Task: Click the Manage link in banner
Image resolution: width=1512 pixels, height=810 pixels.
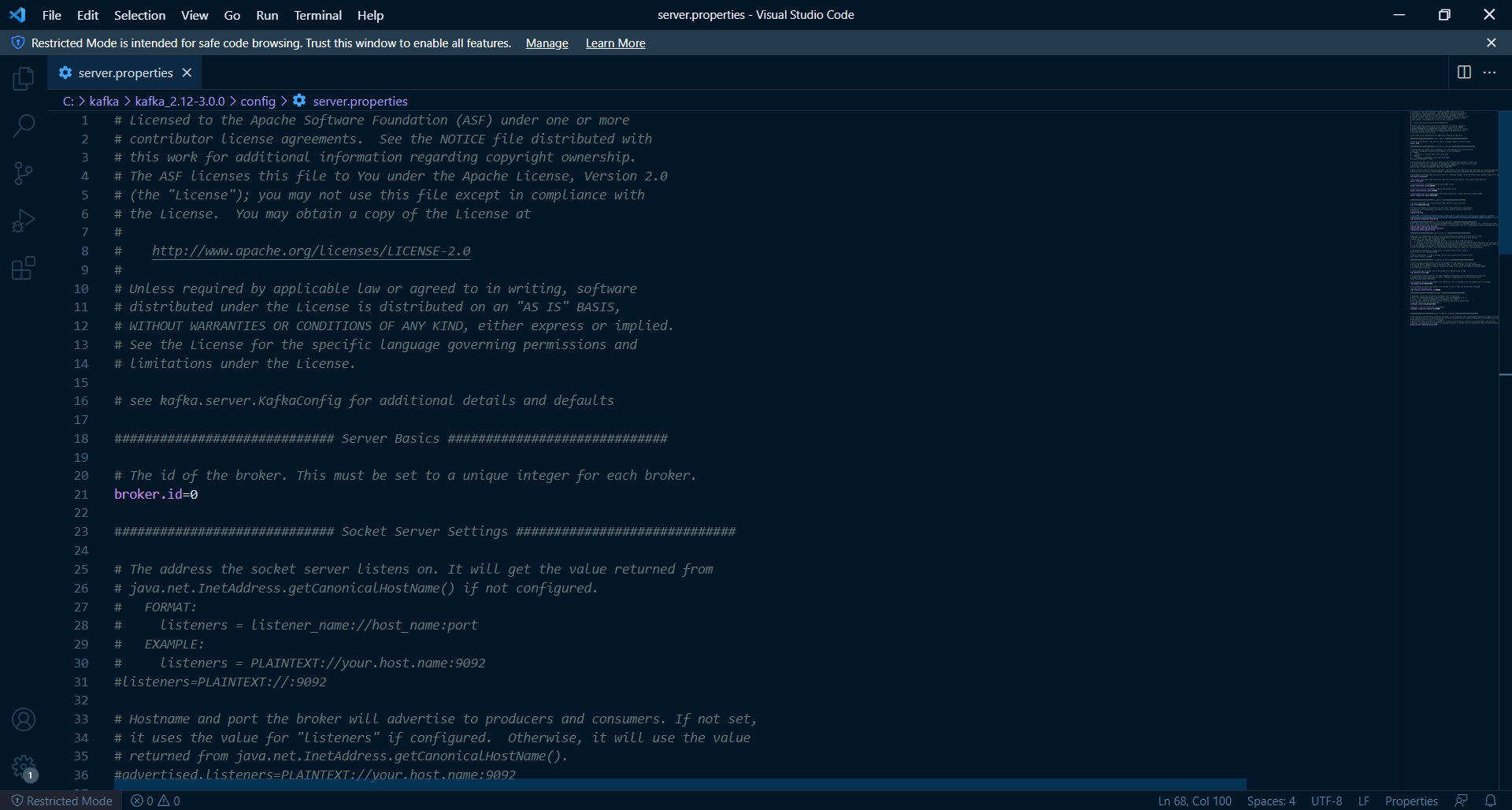Action: [547, 43]
